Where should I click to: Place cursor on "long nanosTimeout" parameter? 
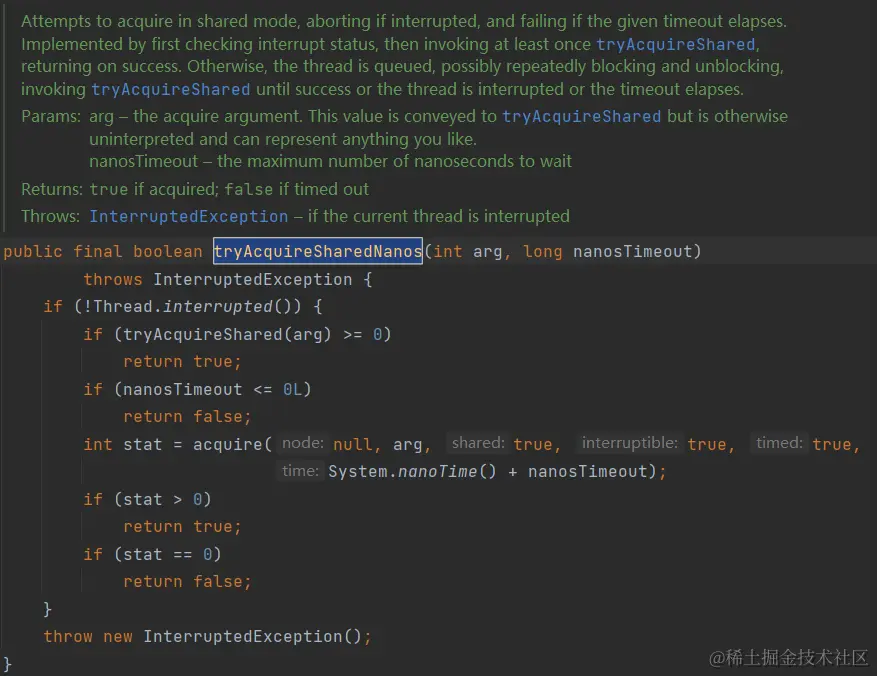tap(608, 252)
